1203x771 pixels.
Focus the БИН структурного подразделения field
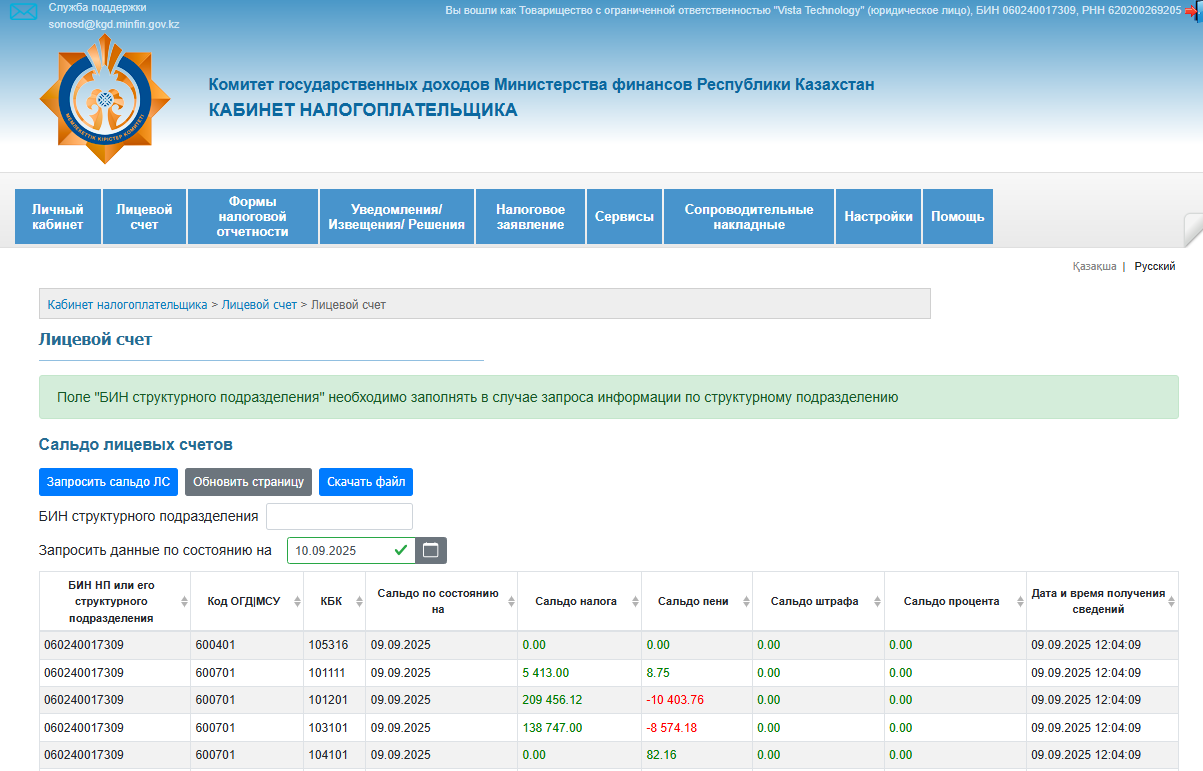click(339, 517)
